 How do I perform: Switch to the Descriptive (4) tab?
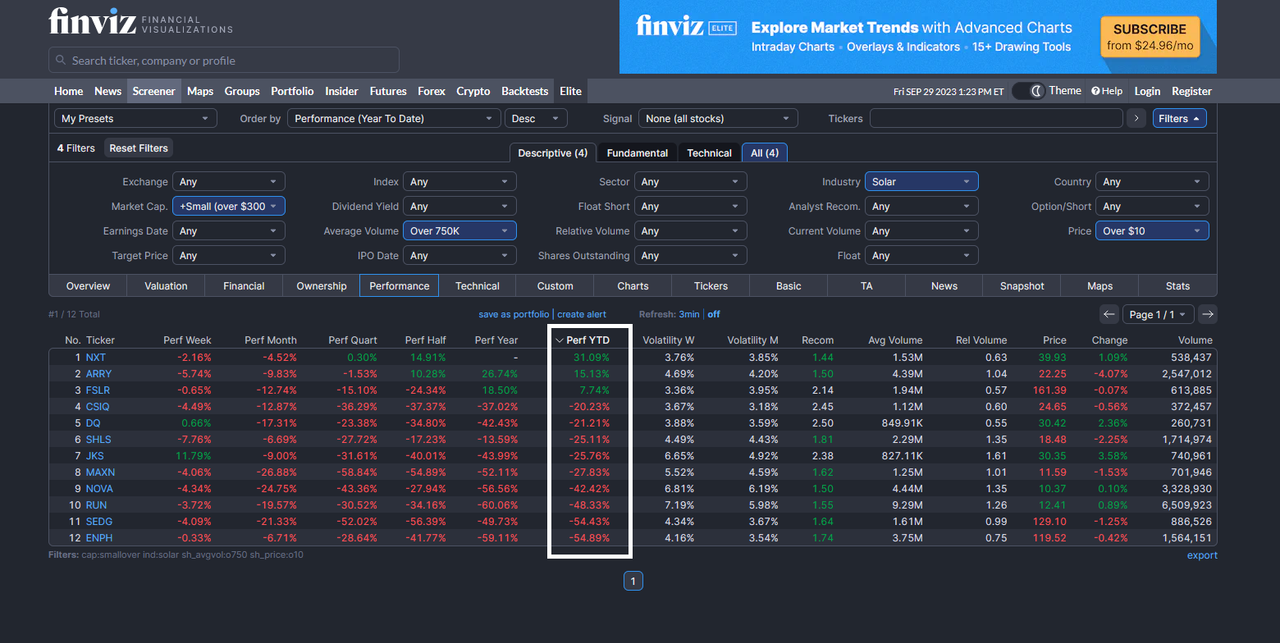pyautogui.click(x=553, y=153)
